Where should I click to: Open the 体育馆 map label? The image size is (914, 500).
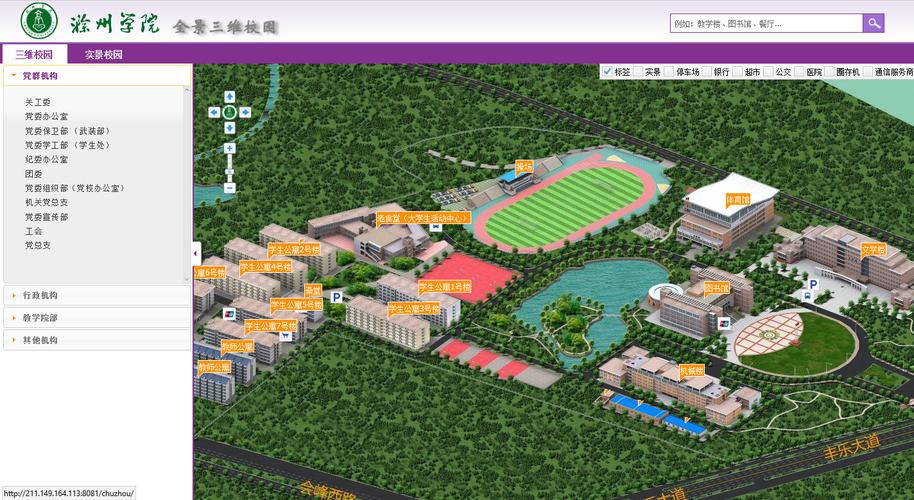pos(737,200)
